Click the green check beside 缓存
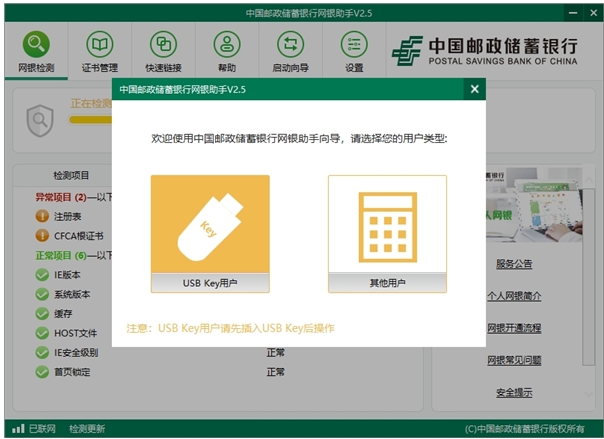The image size is (604, 439). 42,313
